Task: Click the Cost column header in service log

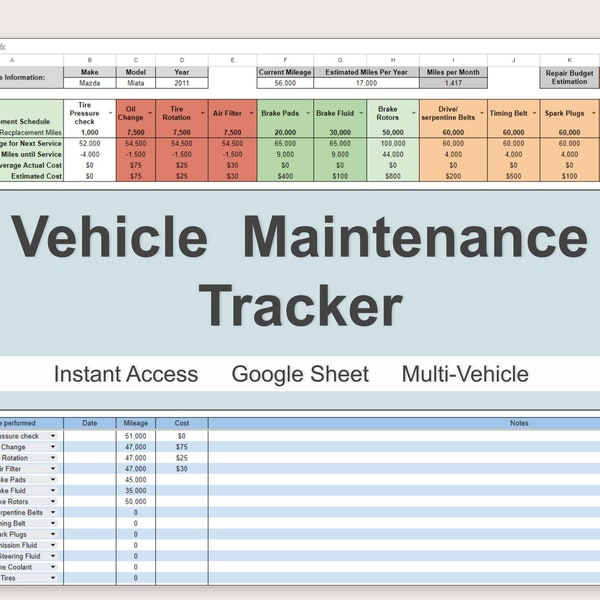Action: pyautogui.click(x=182, y=423)
